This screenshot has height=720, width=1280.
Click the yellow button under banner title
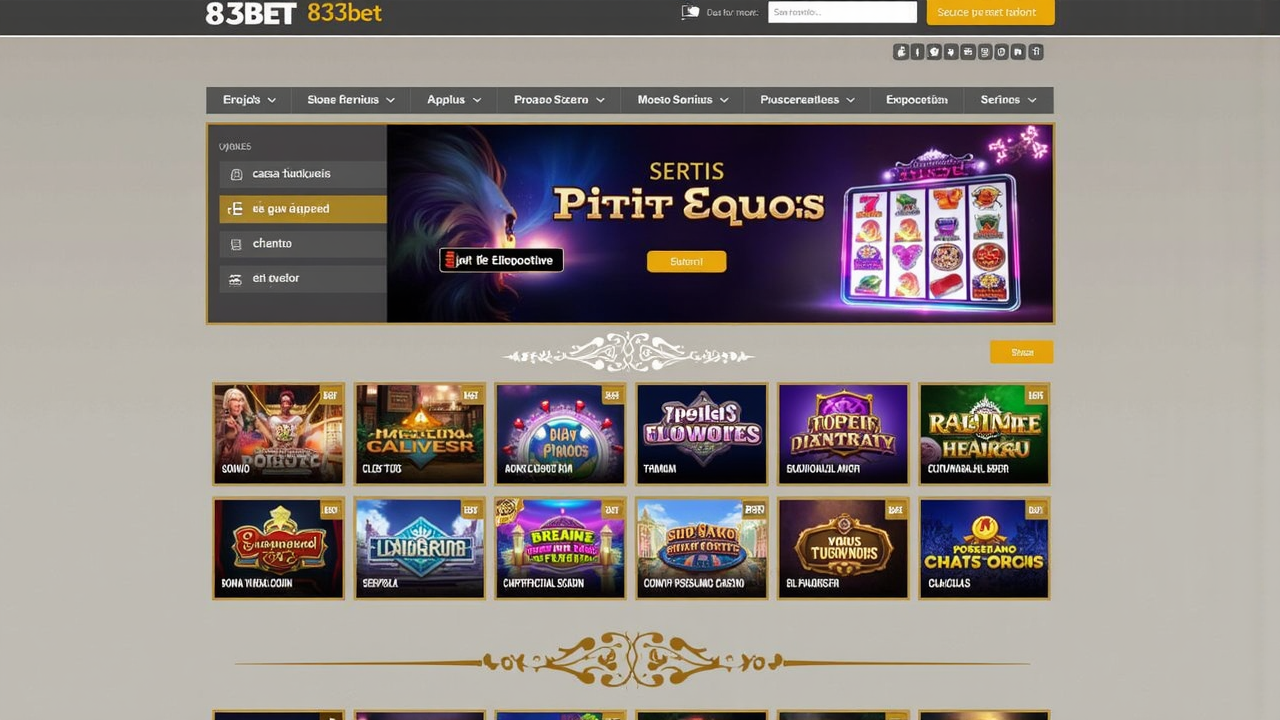[686, 261]
